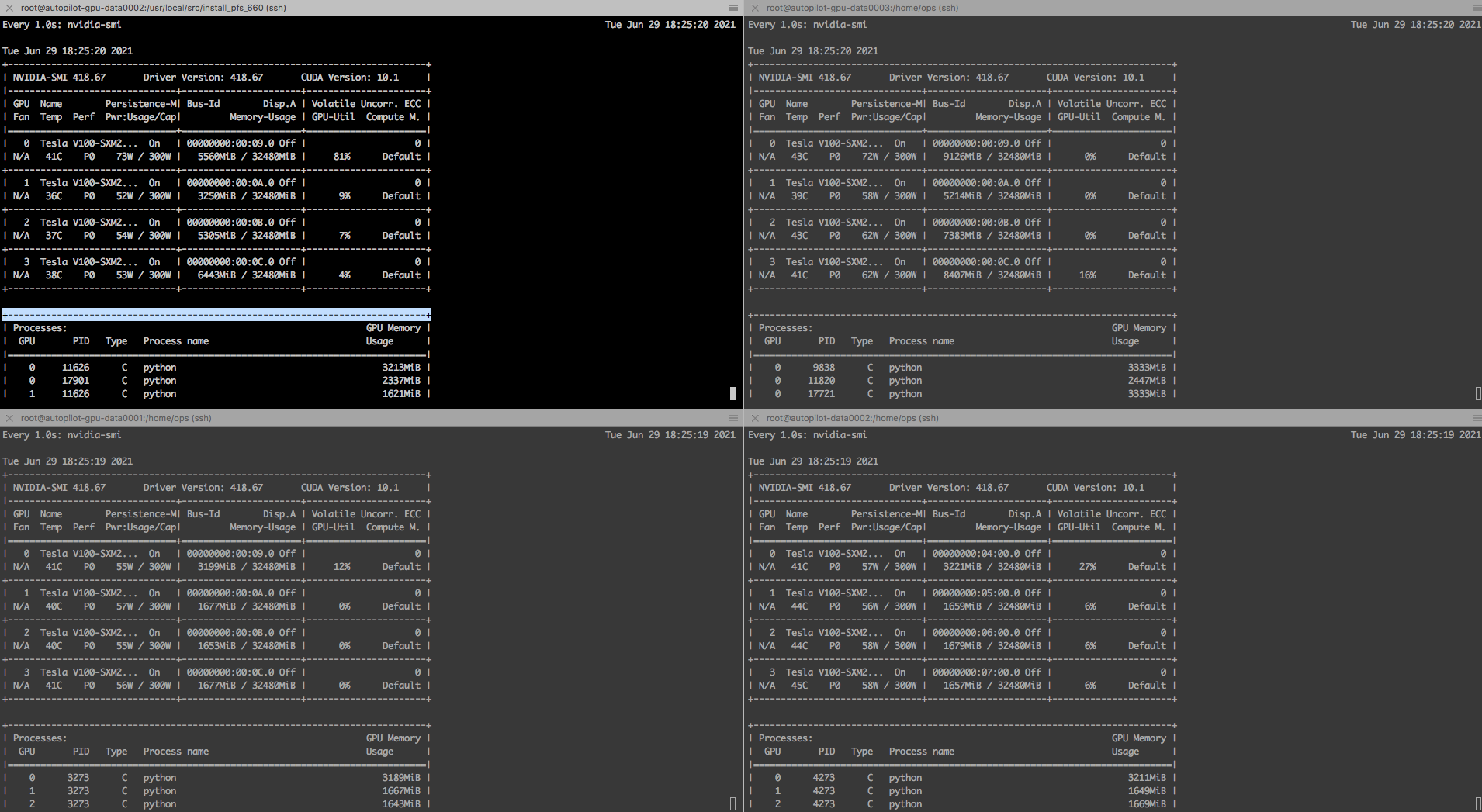Screen dimensions: 1482x812
Task: Click process PID '9838'
Action: (824, 368)
